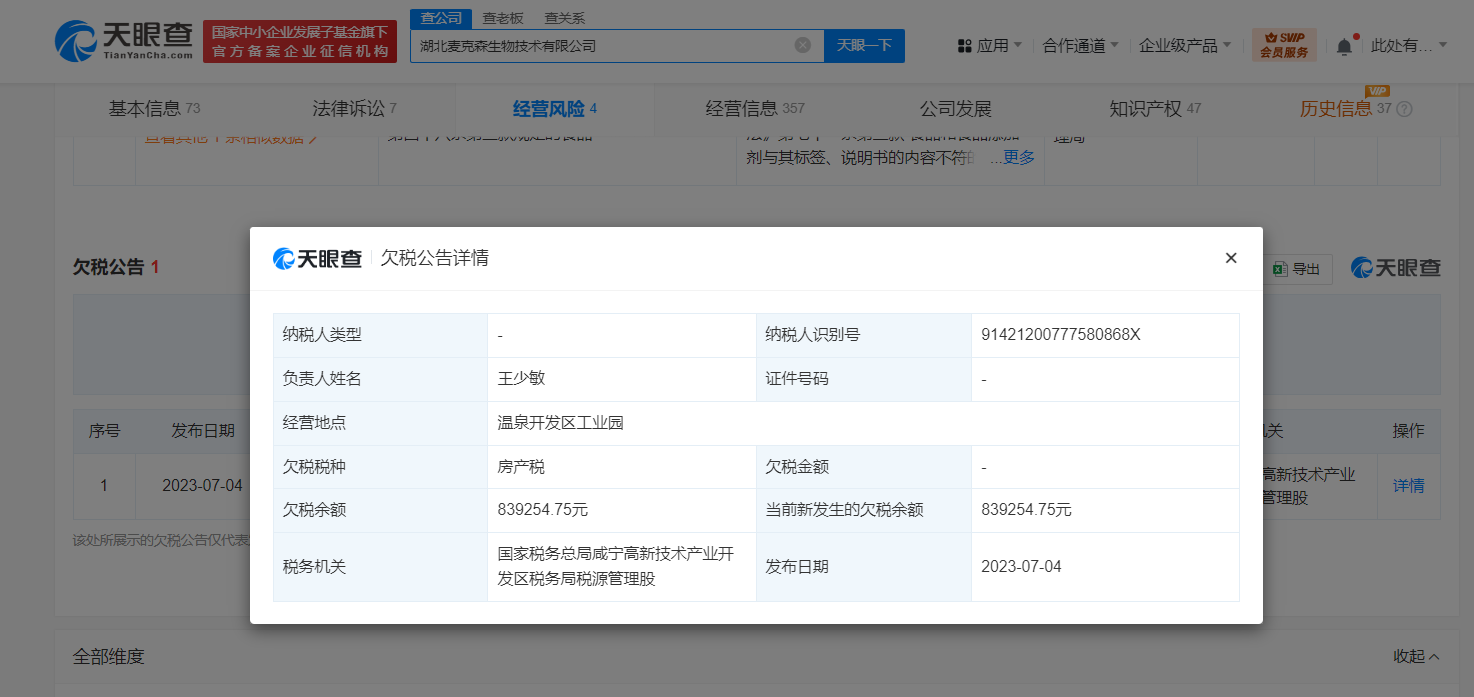Click the 欠税余额 value 839254.75元
Viewport: 1474px width, 697px height.
click(x=542, y=510)
